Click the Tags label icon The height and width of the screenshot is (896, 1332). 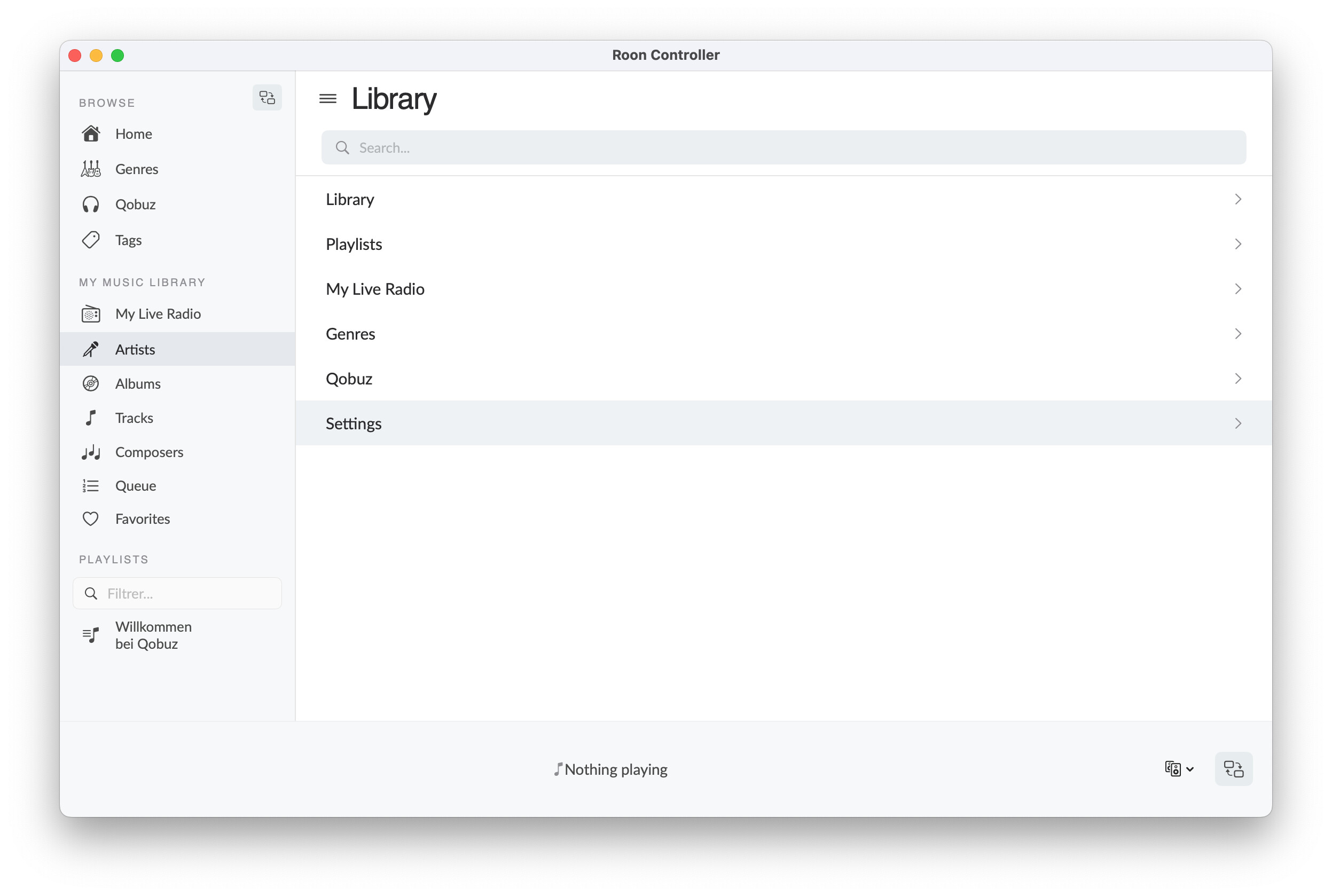91,240
